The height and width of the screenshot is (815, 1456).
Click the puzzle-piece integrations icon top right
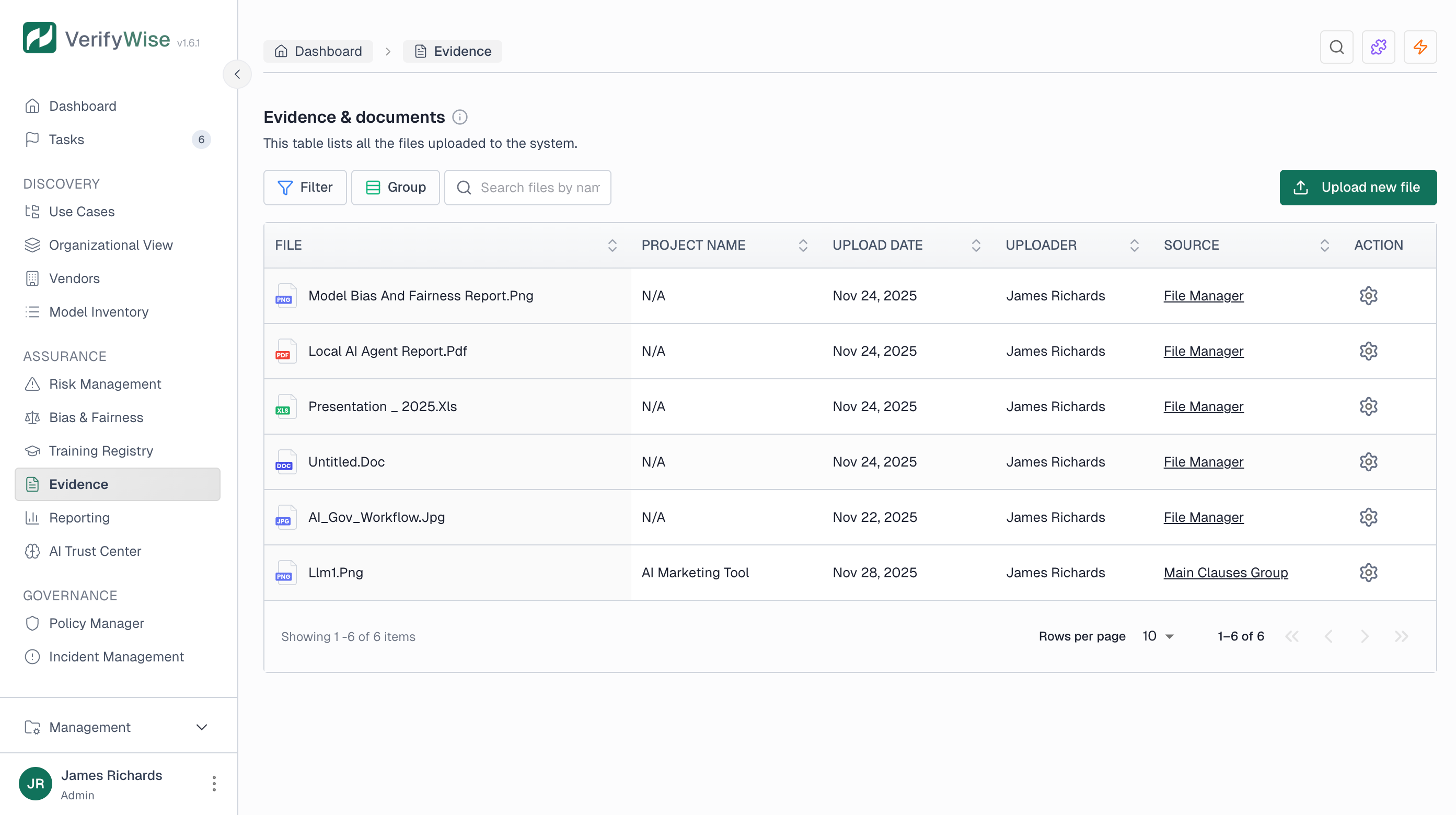tap(1378, 47)
